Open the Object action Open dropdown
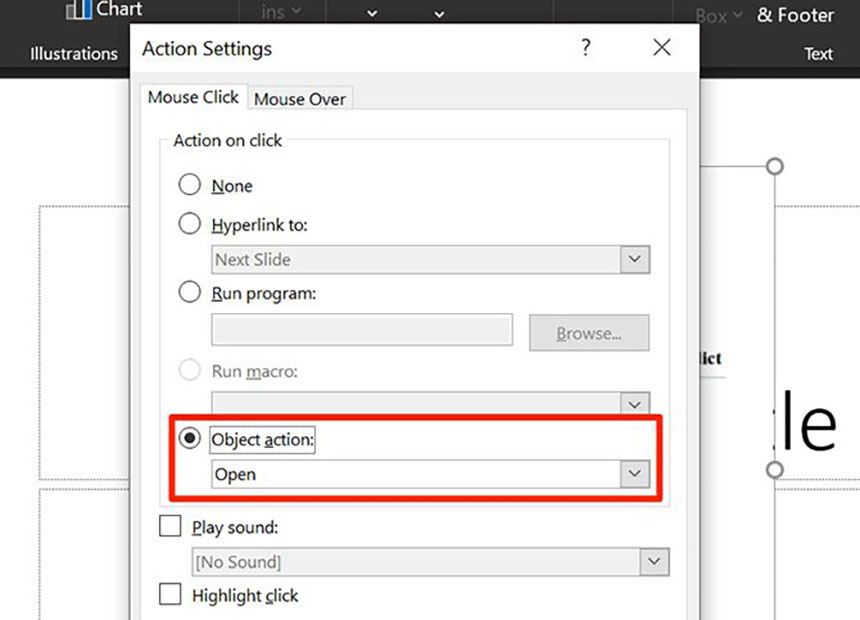 tap(634, 474)
